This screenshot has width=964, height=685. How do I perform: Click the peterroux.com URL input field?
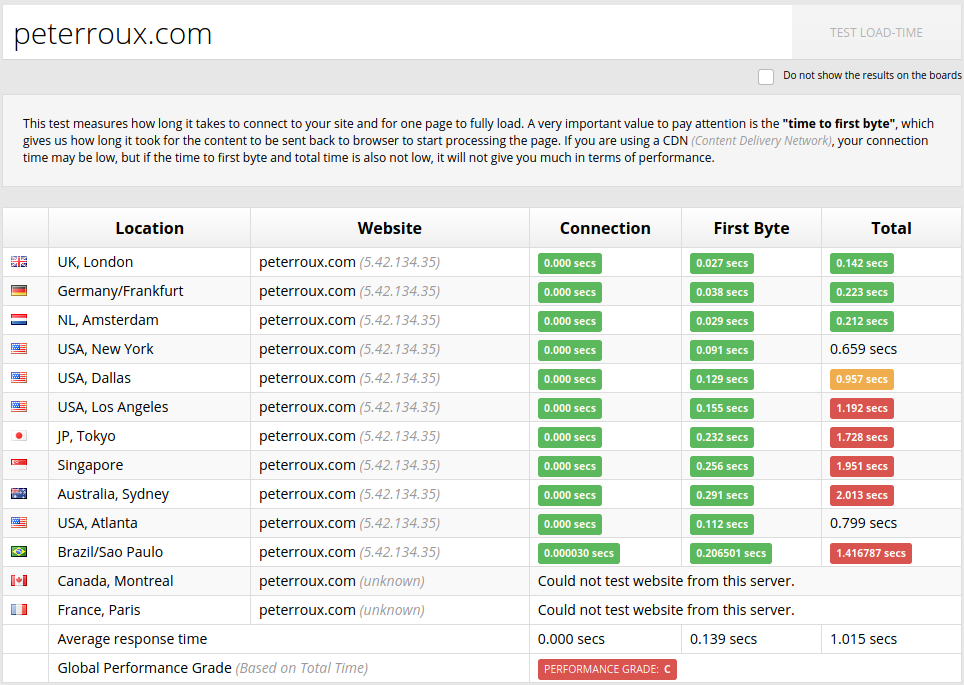click(x=397, y=33)
